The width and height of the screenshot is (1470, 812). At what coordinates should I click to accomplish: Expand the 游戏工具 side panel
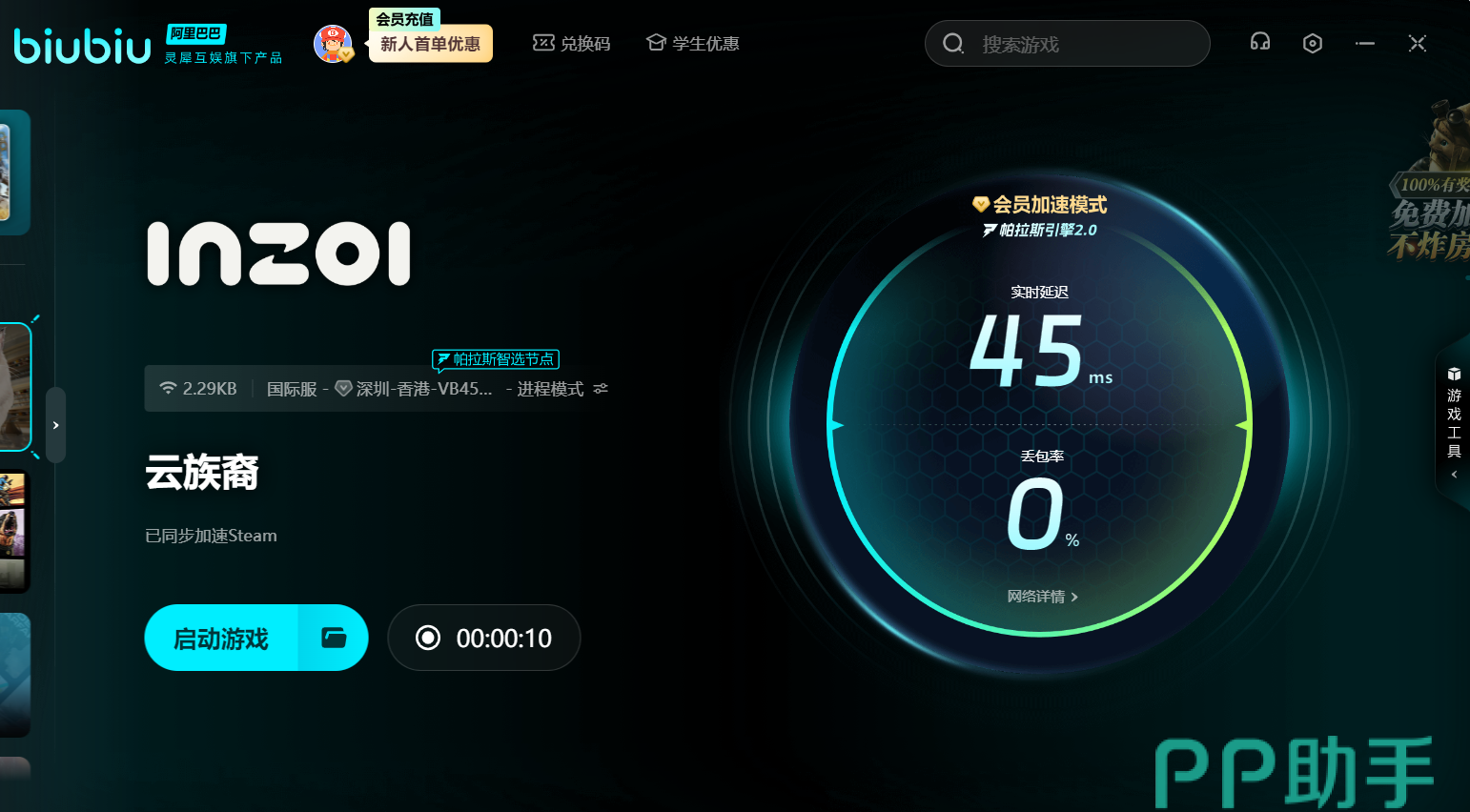1454,474
